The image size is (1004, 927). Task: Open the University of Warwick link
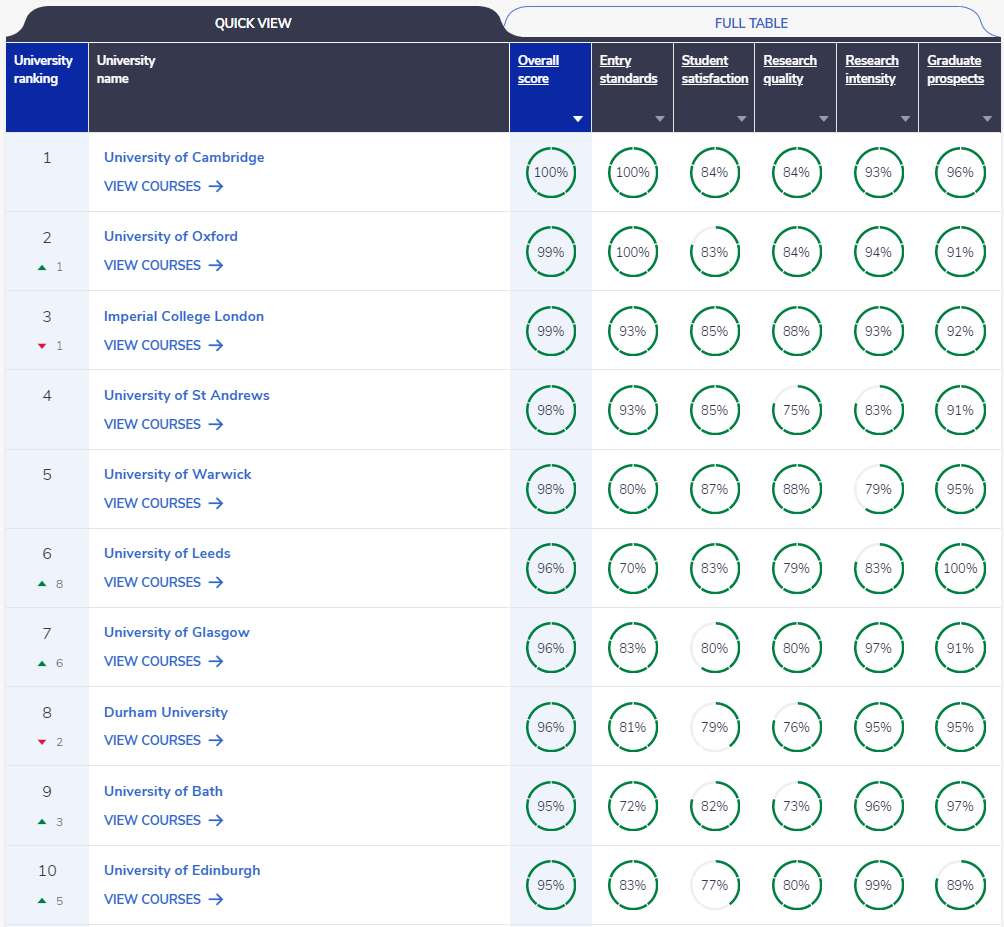pos(177,474)
